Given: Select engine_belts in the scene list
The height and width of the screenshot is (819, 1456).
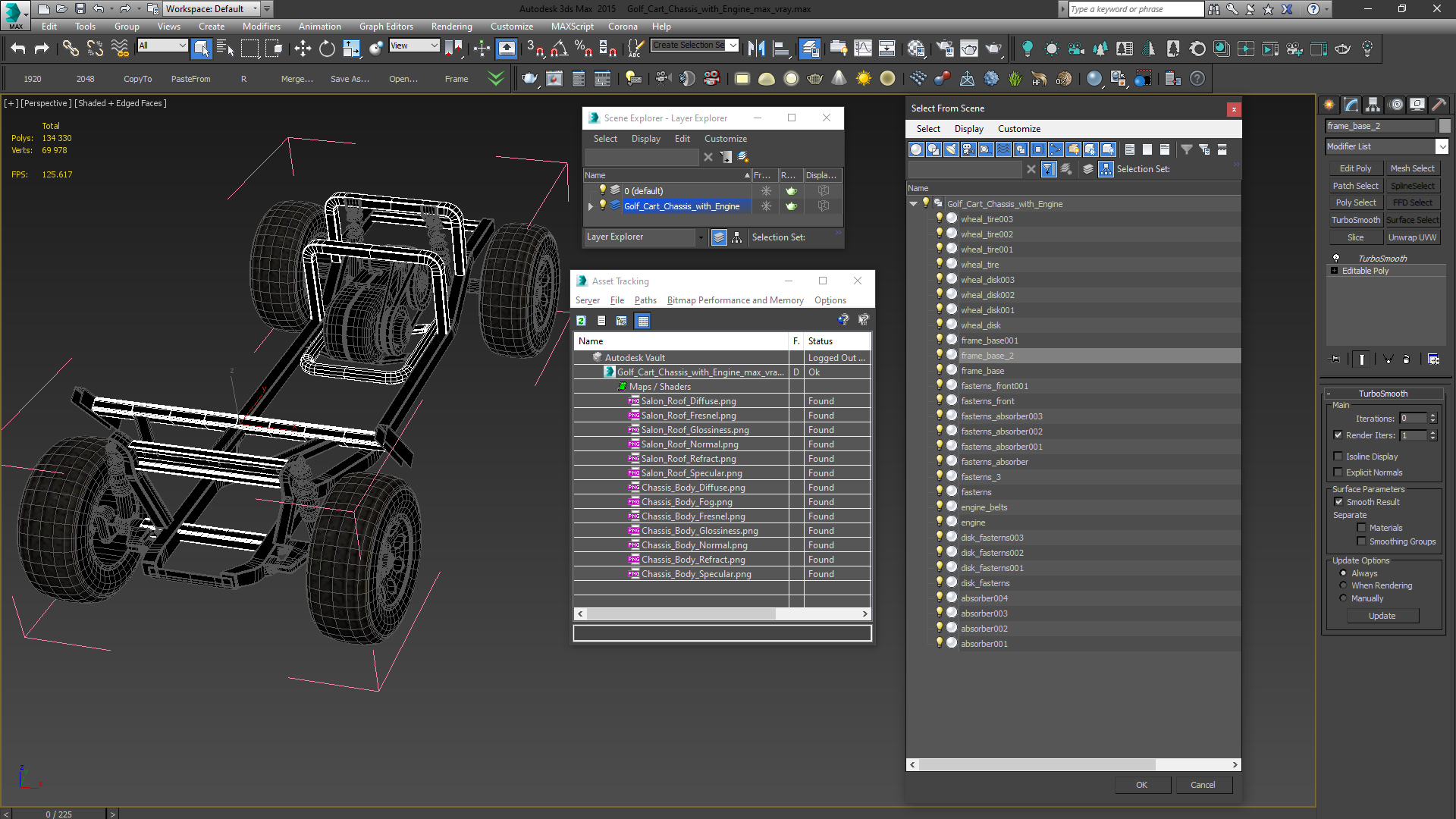Looking at the screenshot, I should pos(984,507).
